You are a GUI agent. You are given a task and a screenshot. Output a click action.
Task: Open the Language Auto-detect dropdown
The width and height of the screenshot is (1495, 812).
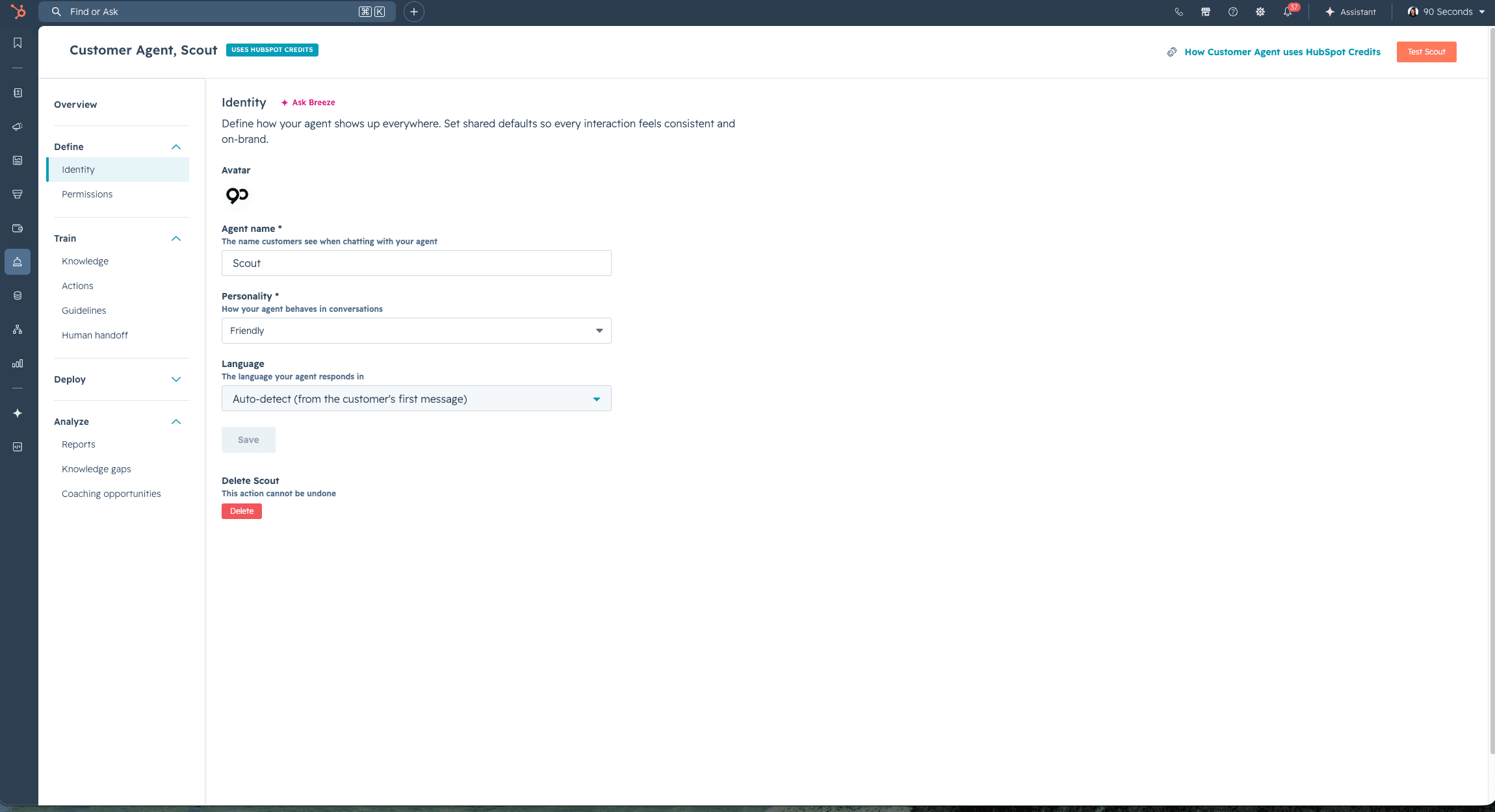pos(417,398)
